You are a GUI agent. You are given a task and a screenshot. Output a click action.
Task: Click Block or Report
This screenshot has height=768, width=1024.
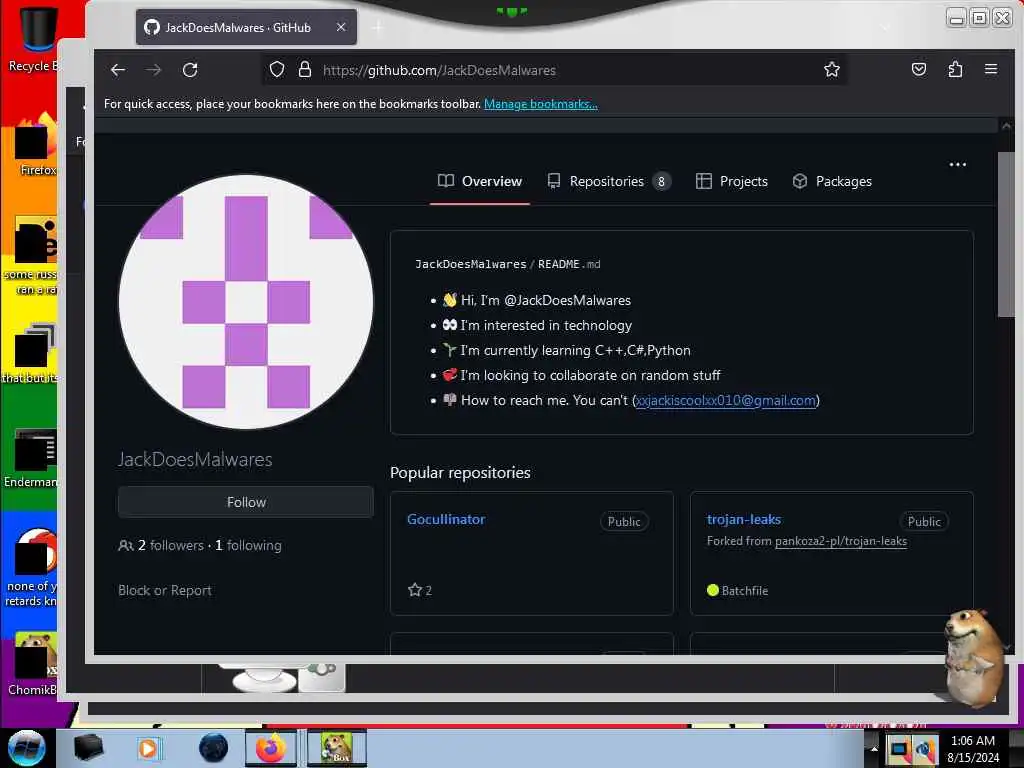pos(165,590)
